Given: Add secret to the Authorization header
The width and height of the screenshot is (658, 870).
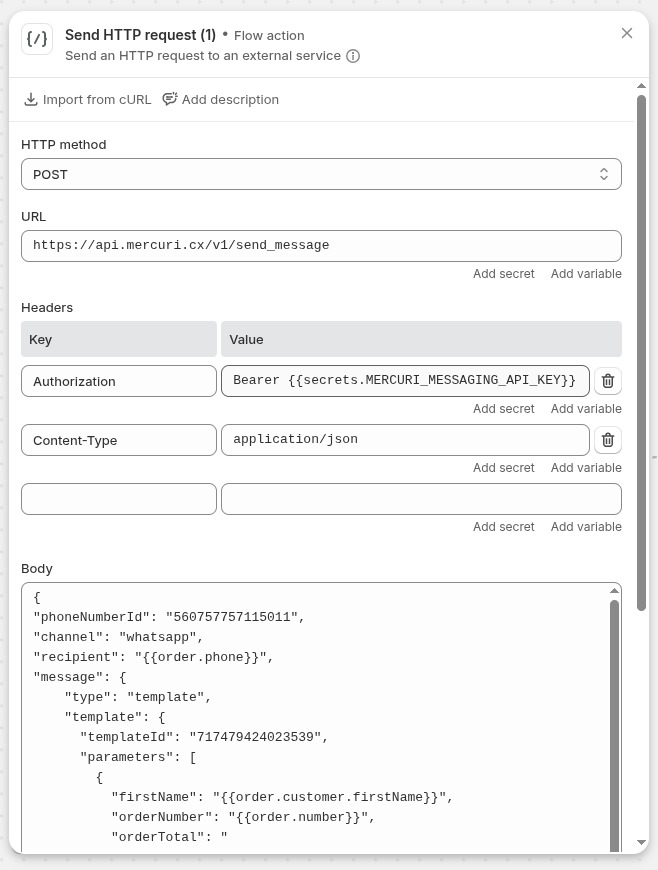Looking at the screenshot, I should (503, 409).
